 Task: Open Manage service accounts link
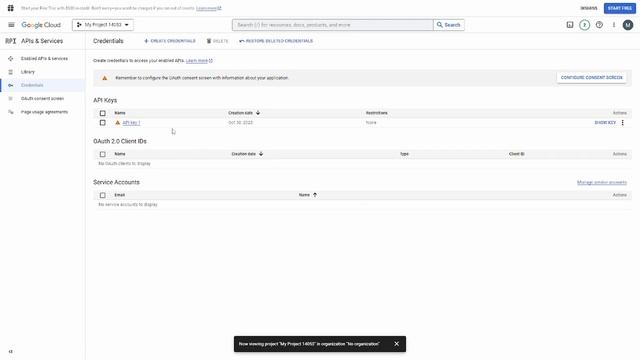[x=602, y=182]
